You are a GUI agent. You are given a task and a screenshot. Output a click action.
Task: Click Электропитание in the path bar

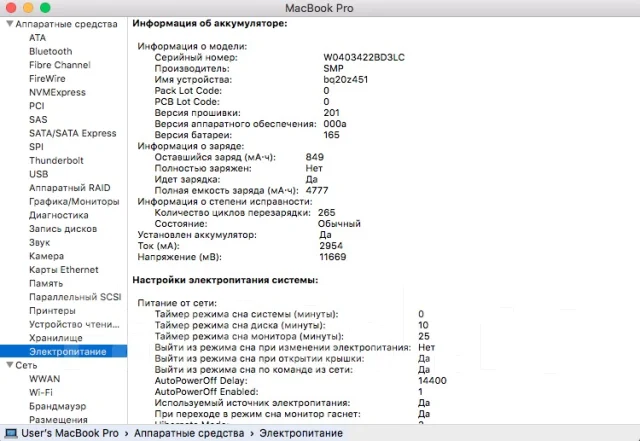click(x=301, y=433)
